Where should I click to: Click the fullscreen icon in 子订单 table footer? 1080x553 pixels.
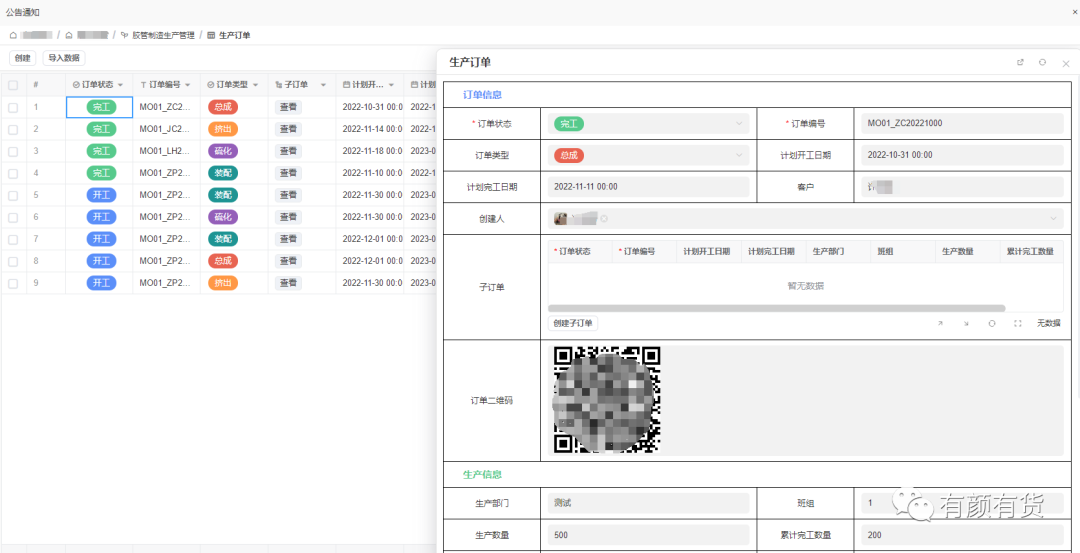(1018, 323)
